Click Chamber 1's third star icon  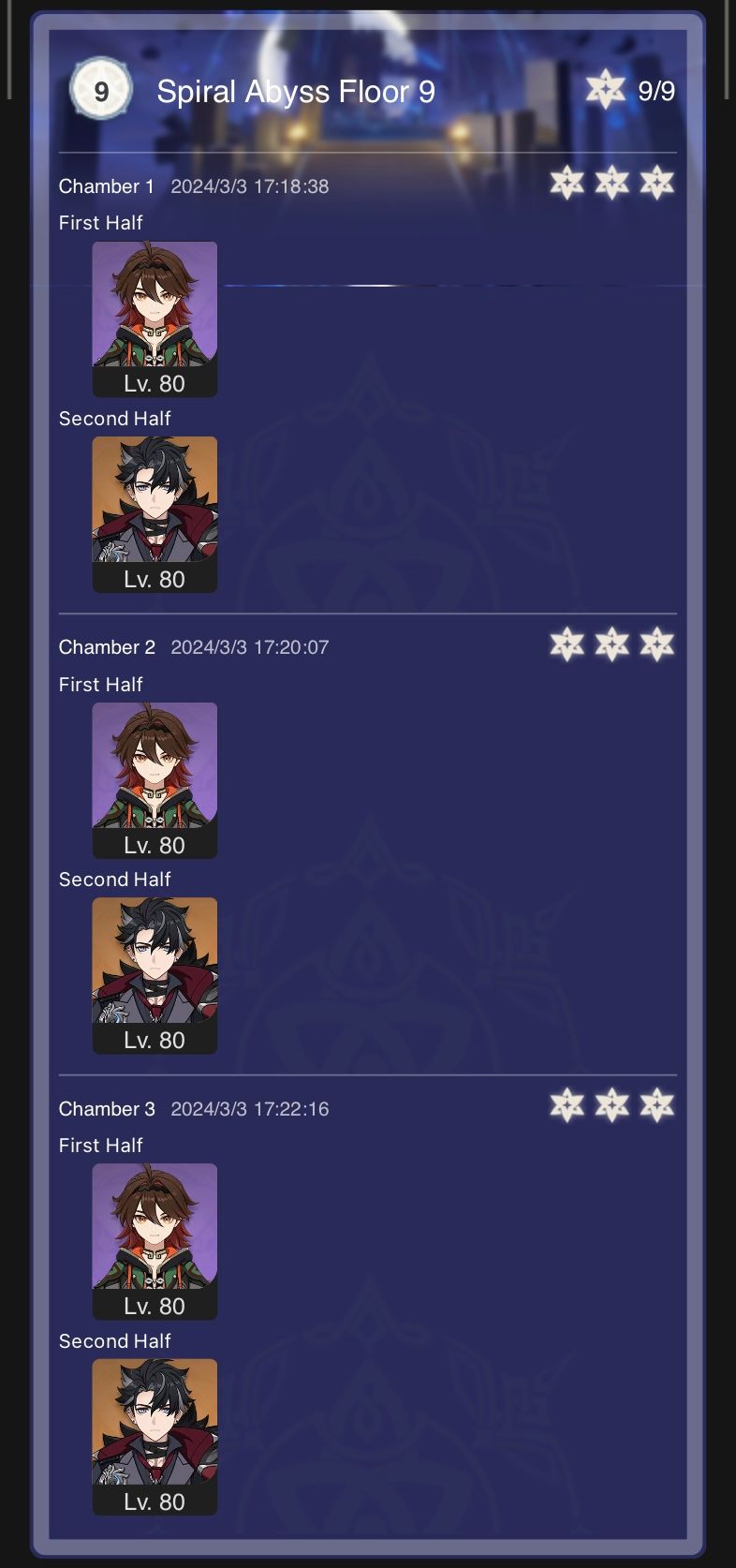tap(657, 183)
